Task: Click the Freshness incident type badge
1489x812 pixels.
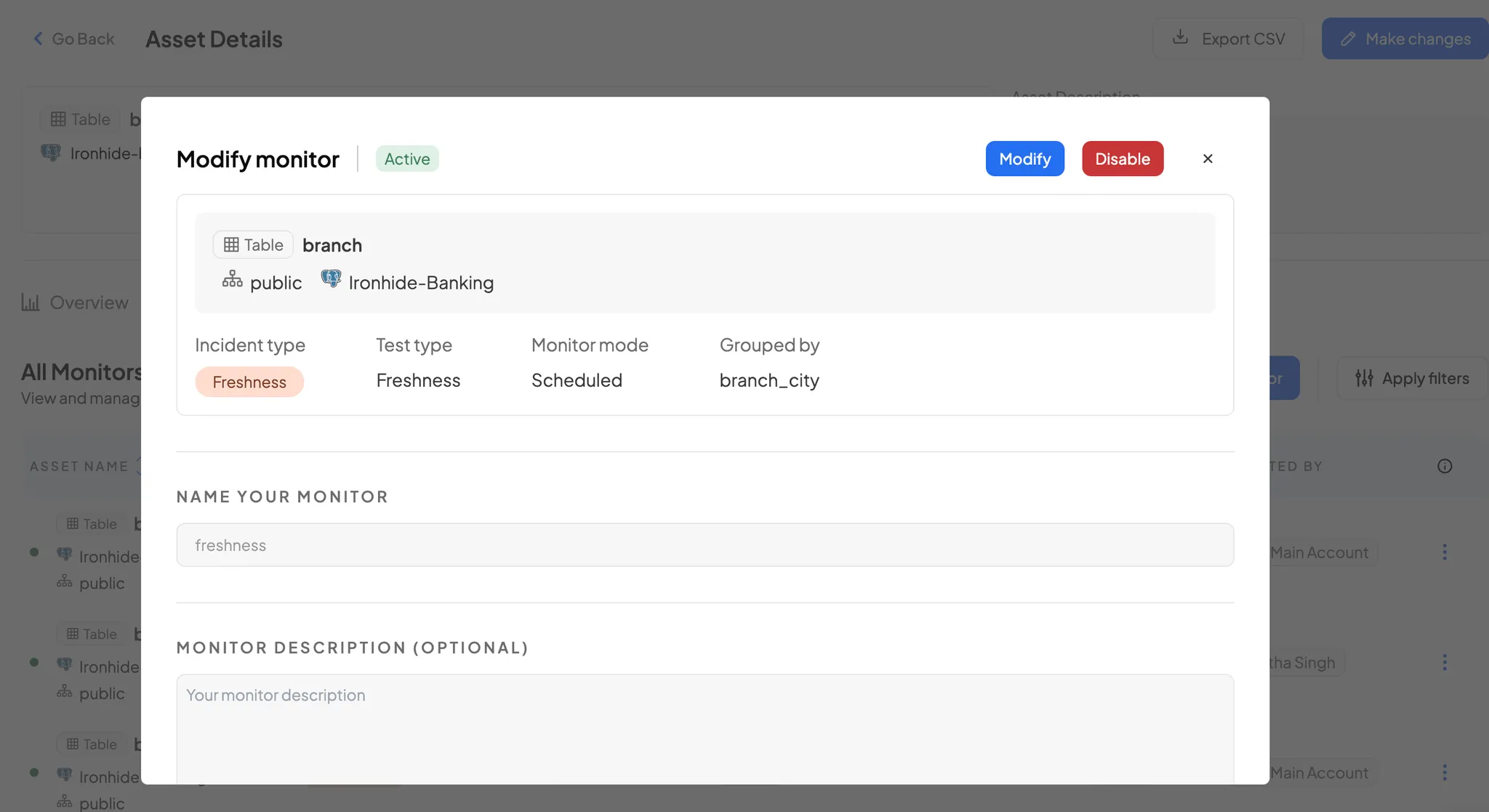Action: pyautogui.click(x=249, y=382)
